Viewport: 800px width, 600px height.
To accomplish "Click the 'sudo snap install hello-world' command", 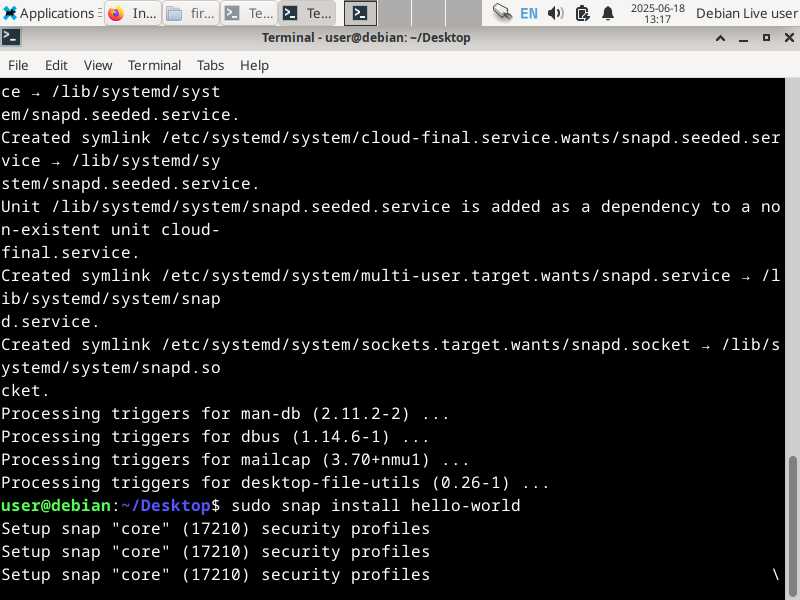I will [x=376, y=506].
